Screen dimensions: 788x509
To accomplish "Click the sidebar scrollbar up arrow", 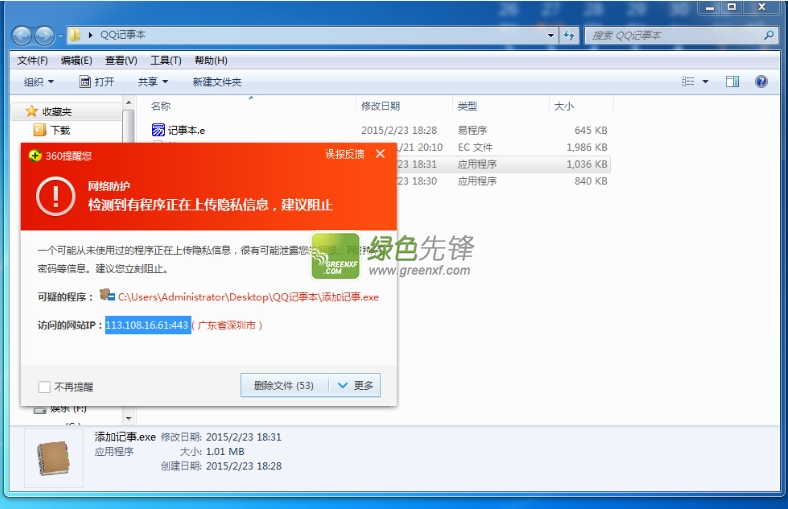I will click(x=129, y=103).
